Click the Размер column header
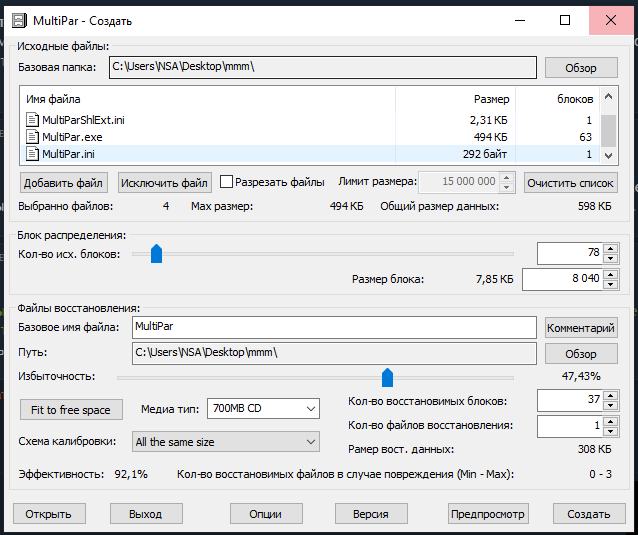 coord(455,99)
